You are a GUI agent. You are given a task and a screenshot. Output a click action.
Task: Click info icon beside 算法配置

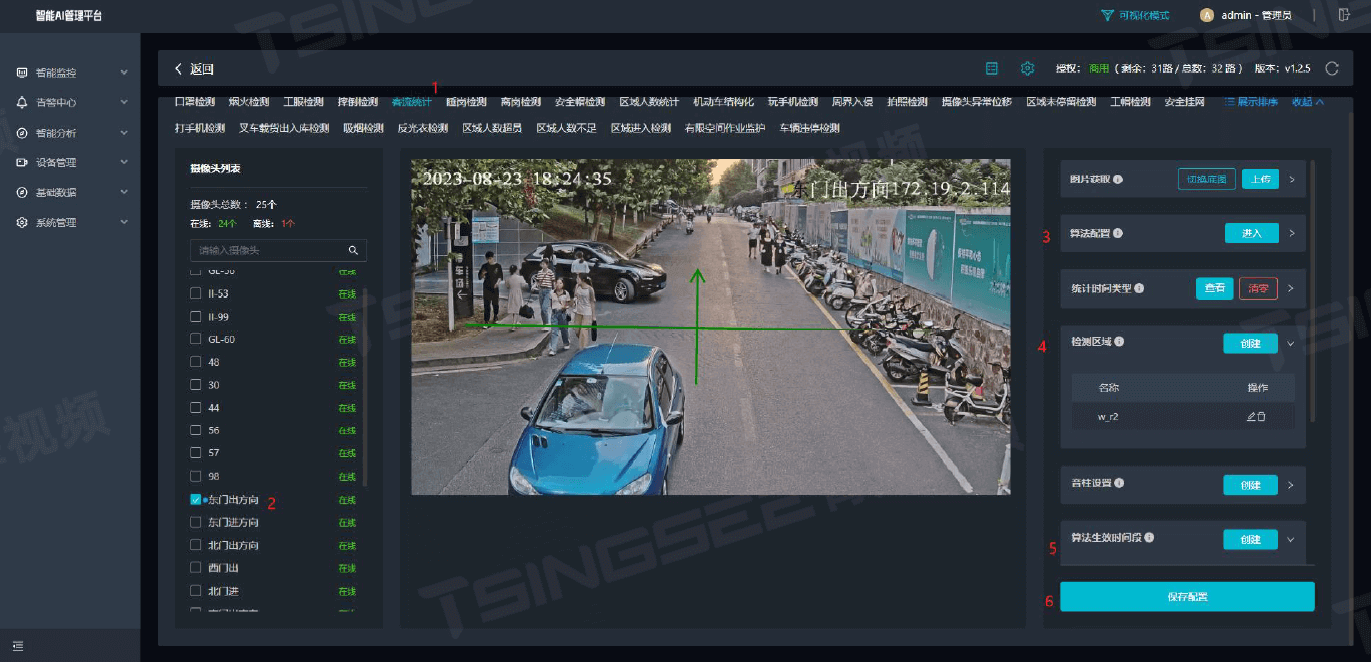1118,234
